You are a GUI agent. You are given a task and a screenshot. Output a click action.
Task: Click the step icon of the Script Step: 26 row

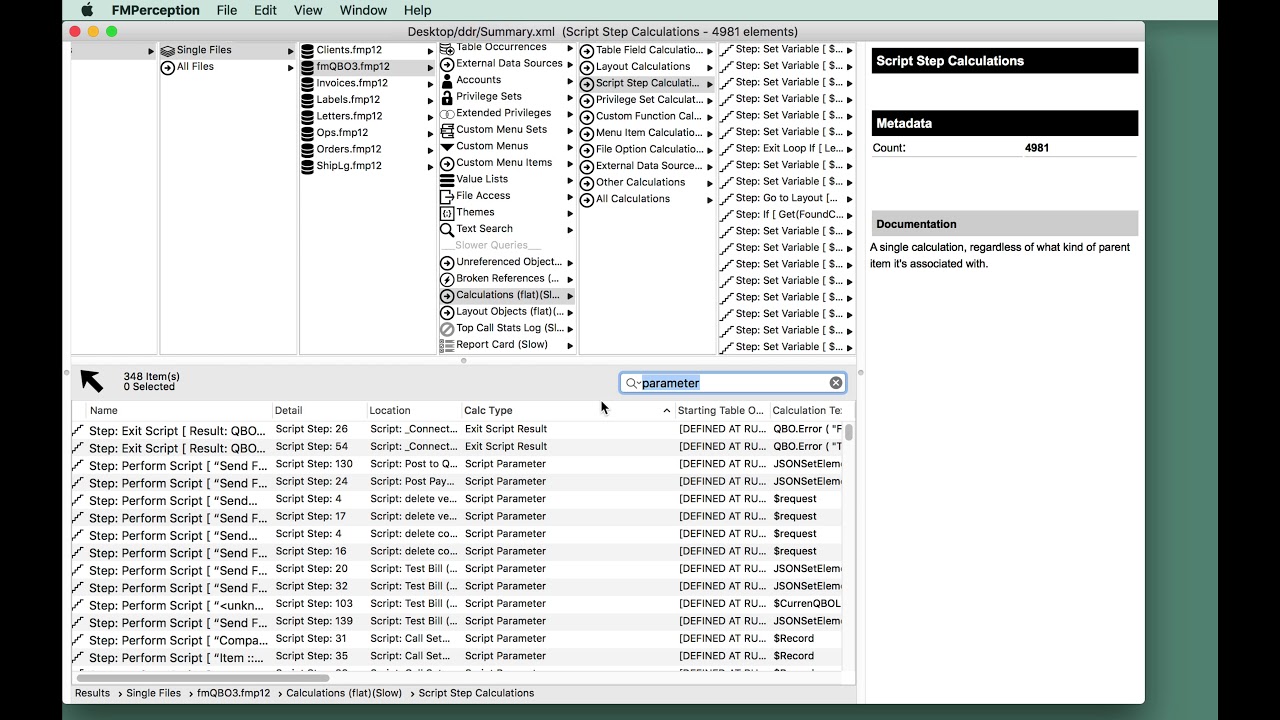click(78, 430)
